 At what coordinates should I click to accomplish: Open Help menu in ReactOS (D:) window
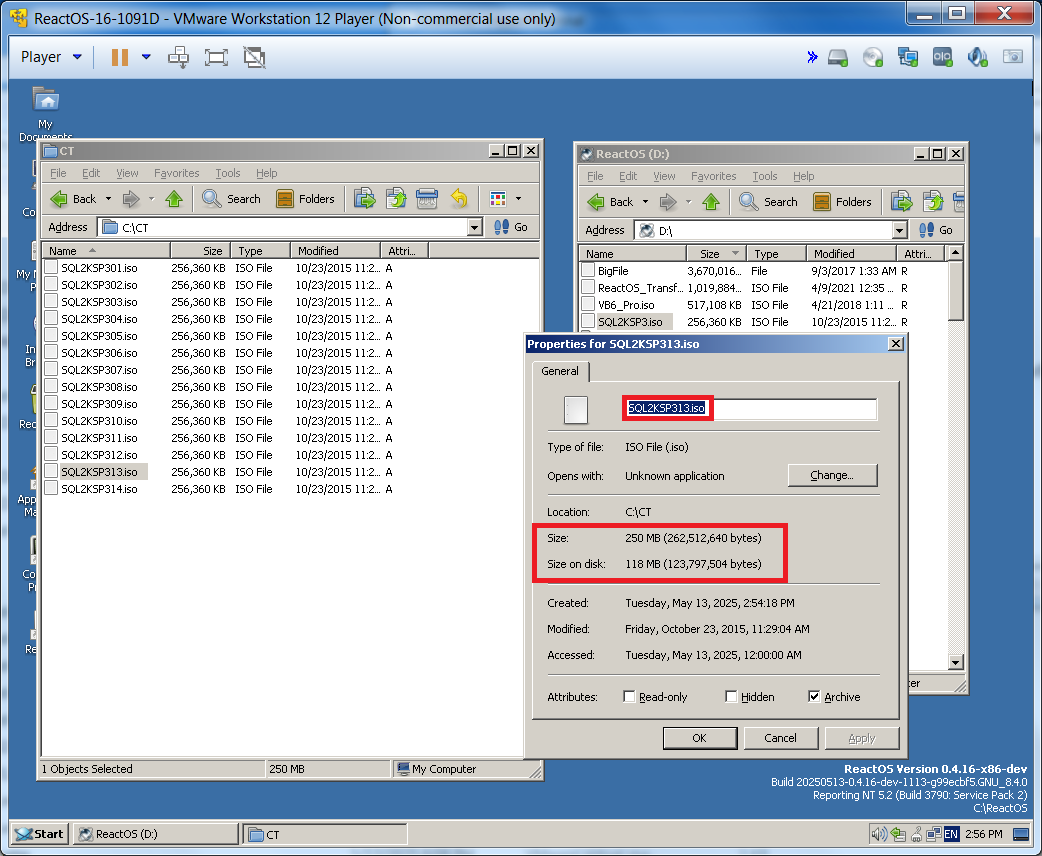tap(803, 176)
